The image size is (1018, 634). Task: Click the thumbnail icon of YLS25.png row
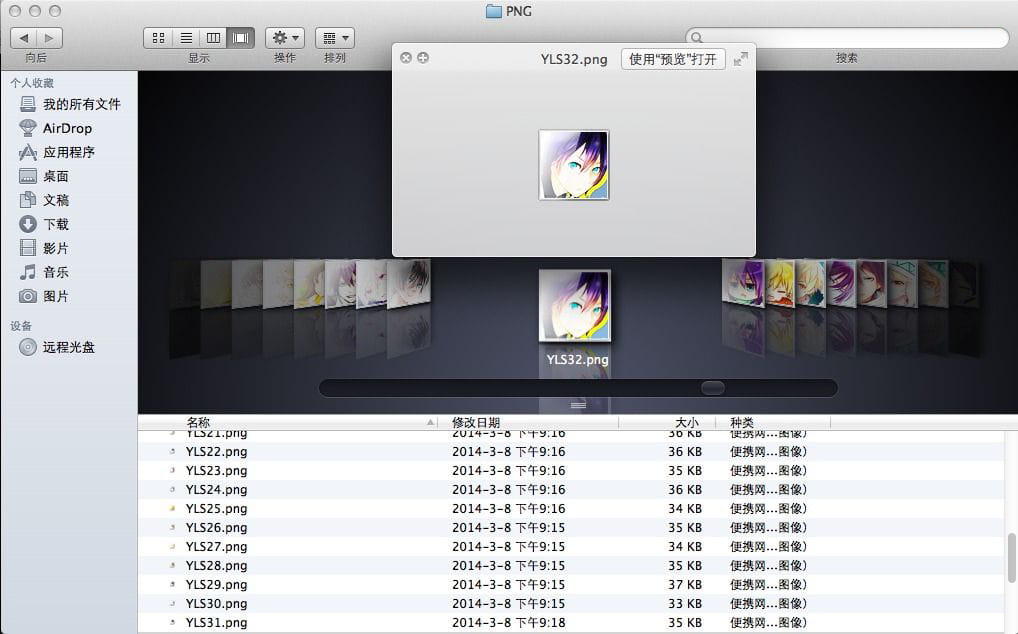(172, 509)
